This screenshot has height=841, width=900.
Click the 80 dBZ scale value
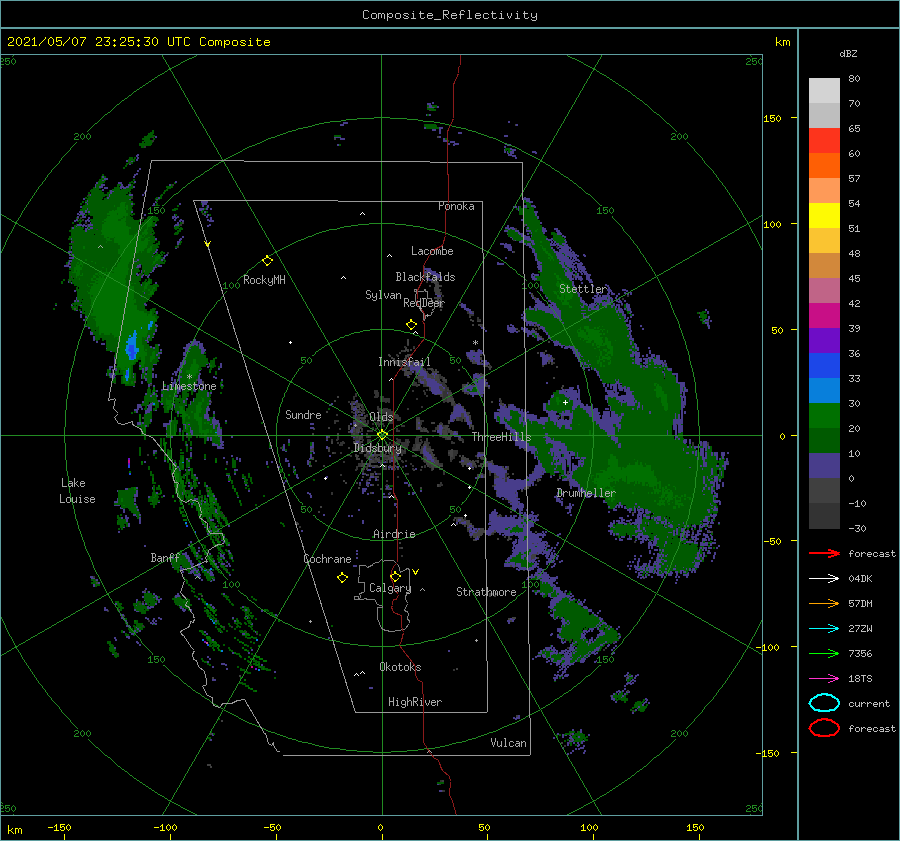tap(854, 79)
